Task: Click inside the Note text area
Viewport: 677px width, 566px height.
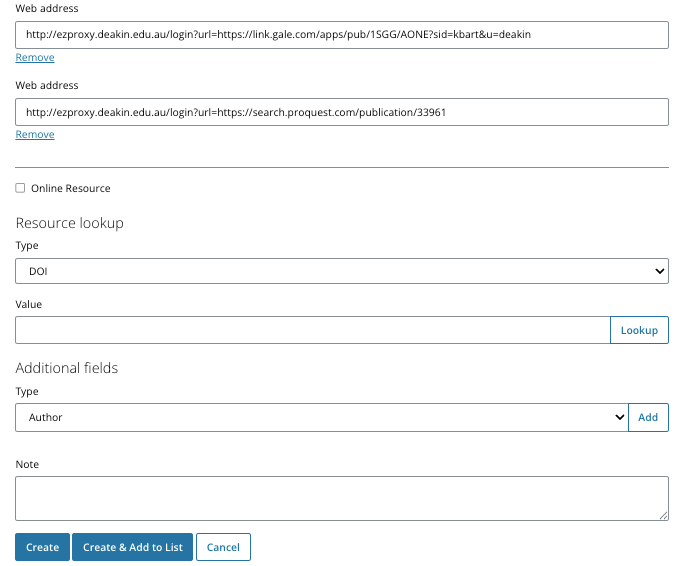Action: coord(341,497)
